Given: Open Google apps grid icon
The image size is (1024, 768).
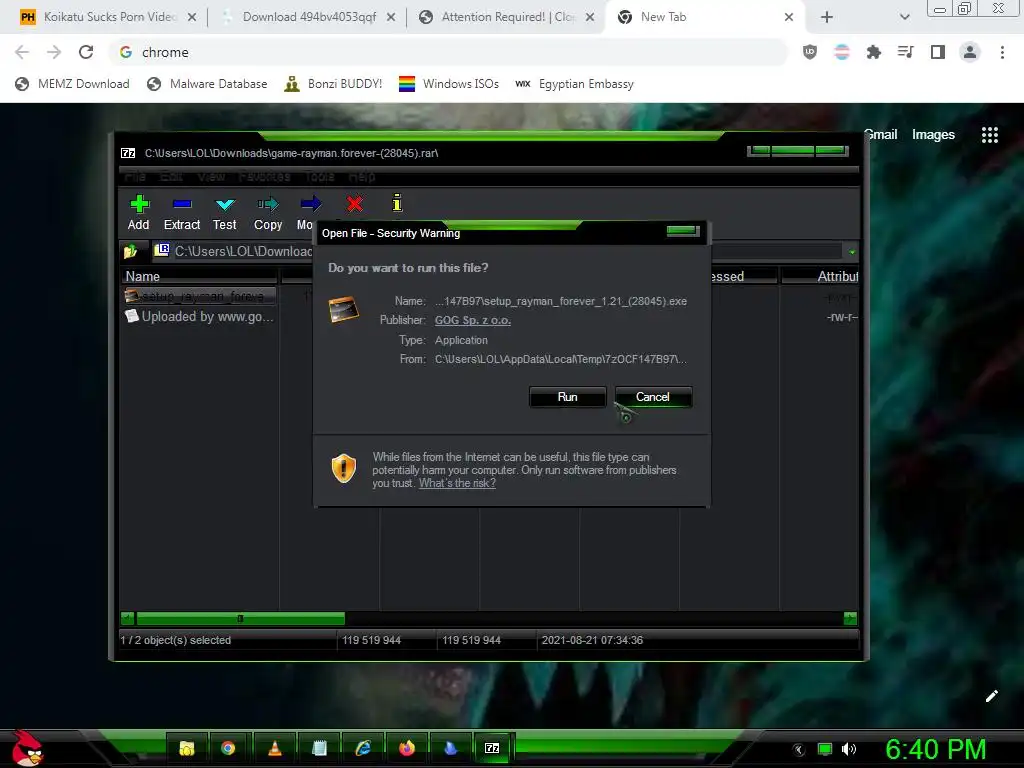Looking at the screenshot, I should pos(990,135).
